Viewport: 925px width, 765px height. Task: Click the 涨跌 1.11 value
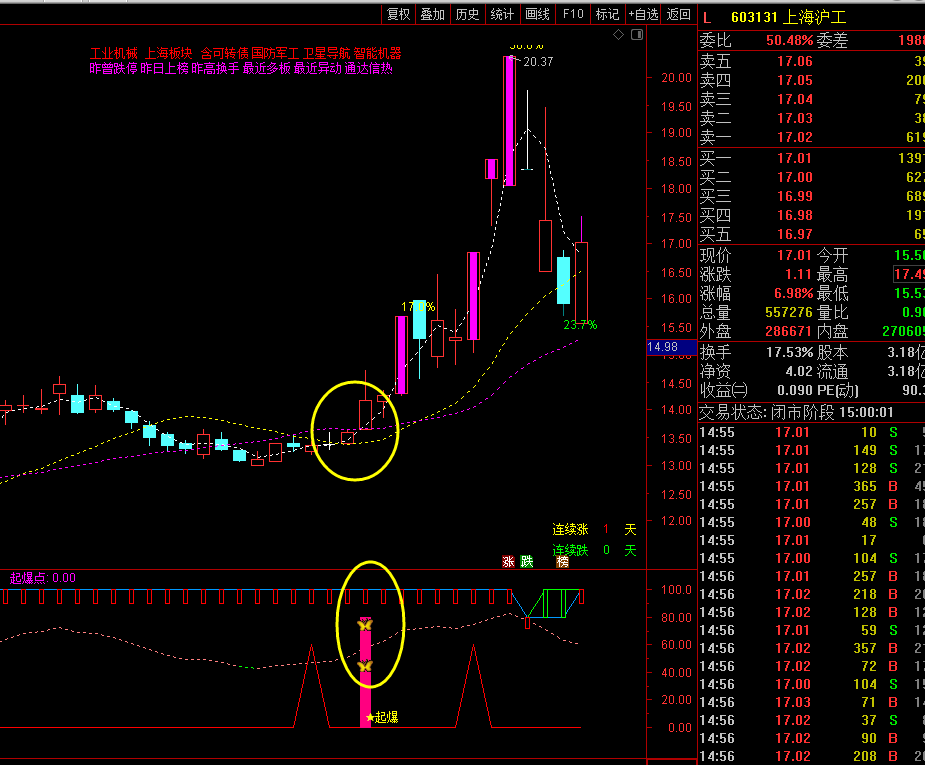coord(798,274)
